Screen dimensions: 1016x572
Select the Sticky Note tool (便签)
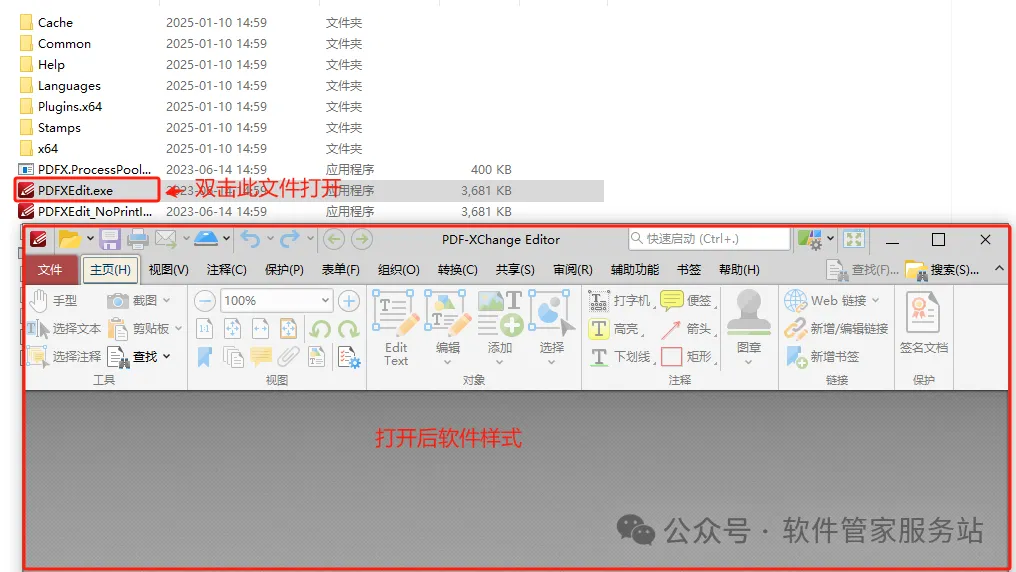click(686, 301)
